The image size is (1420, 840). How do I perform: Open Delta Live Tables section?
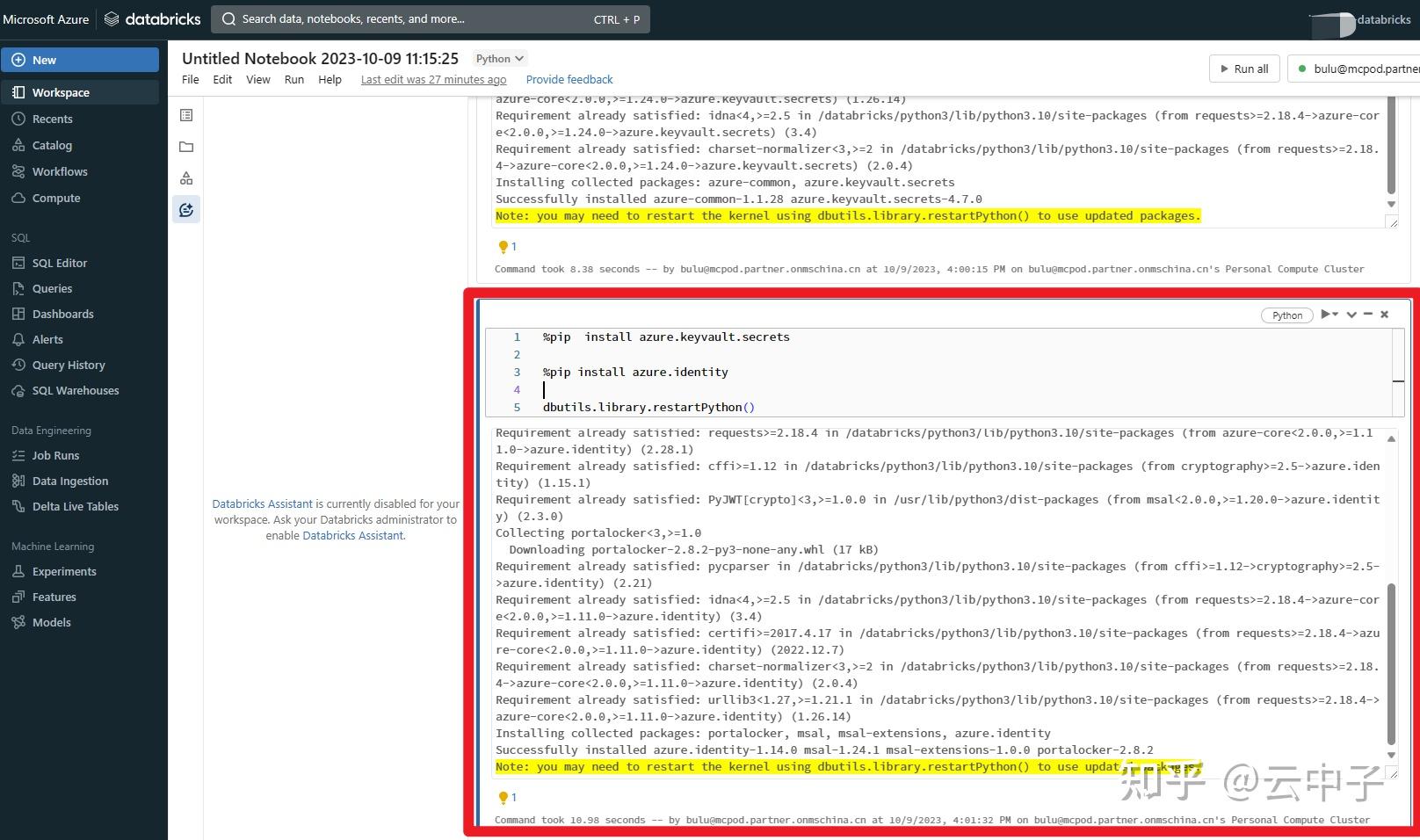[x=75, y=506]
